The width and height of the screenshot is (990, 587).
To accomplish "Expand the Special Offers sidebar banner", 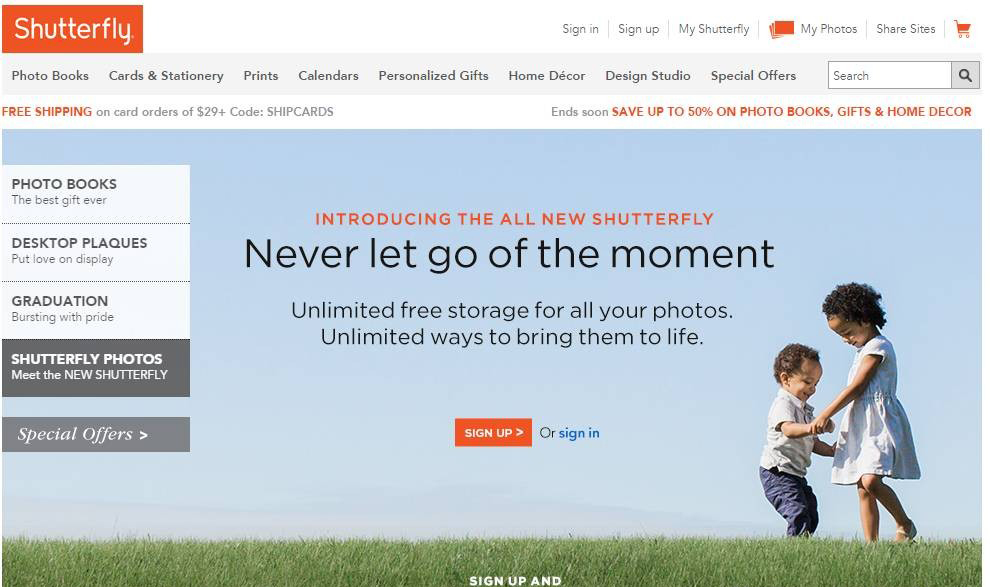I will click(96, 434).
